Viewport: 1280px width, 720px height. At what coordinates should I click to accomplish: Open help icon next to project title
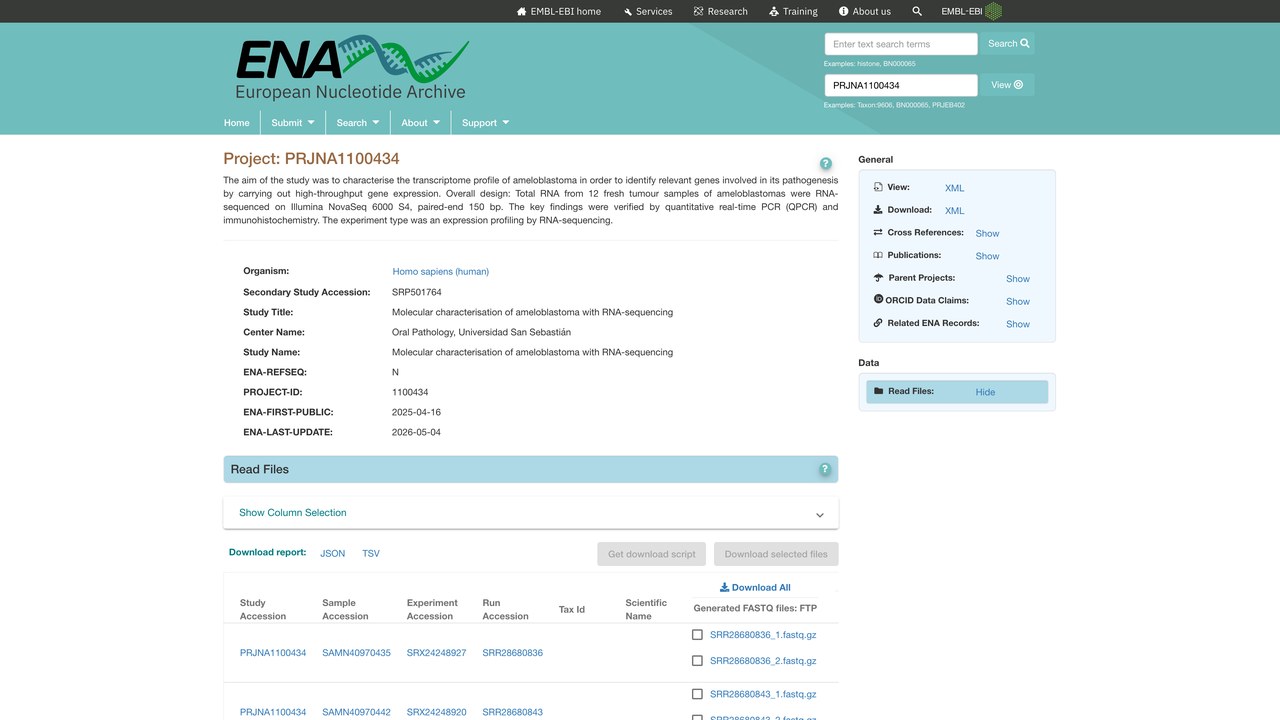coord(825,164)
